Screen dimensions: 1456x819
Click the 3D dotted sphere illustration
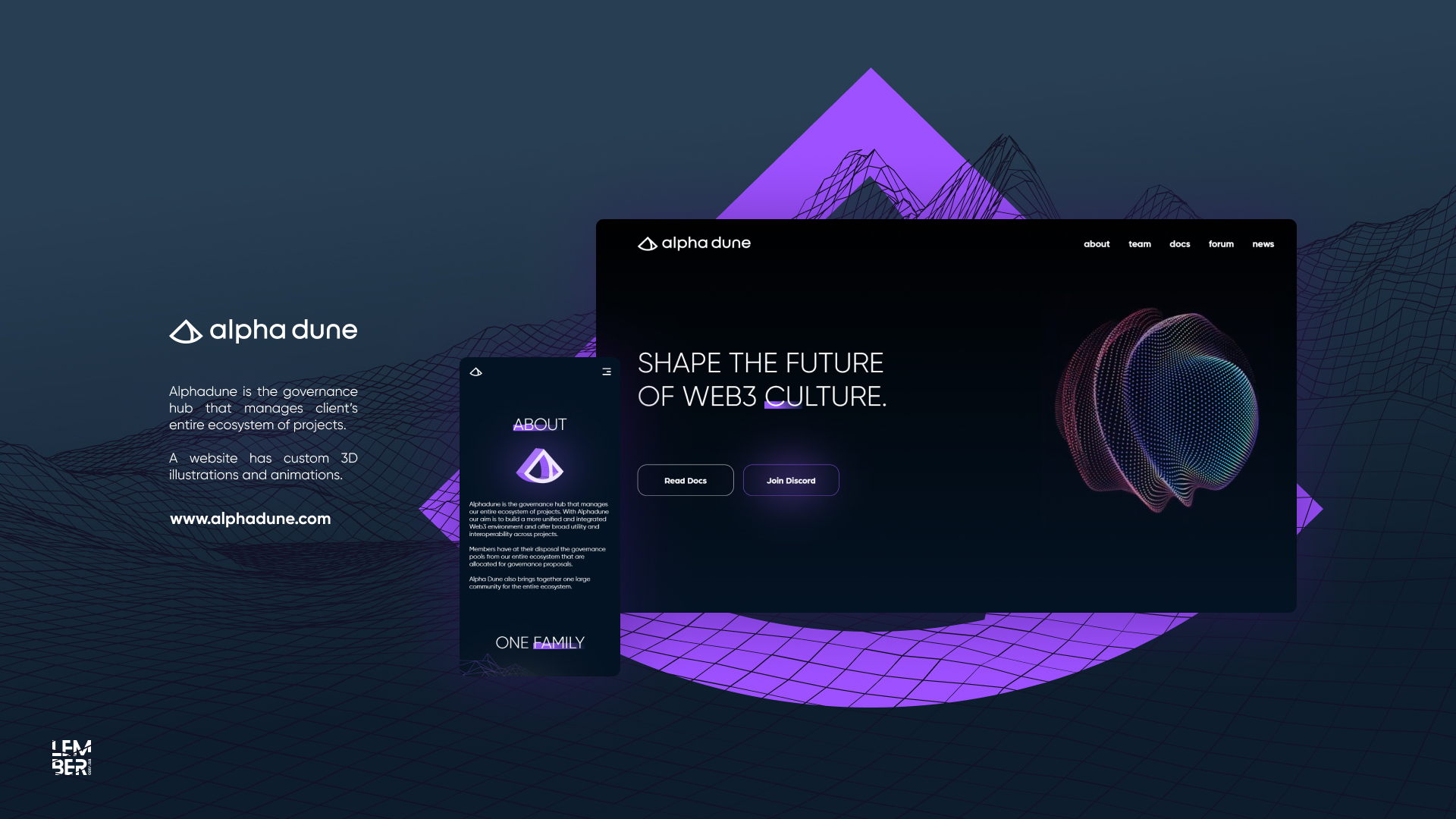[1157, 409]
